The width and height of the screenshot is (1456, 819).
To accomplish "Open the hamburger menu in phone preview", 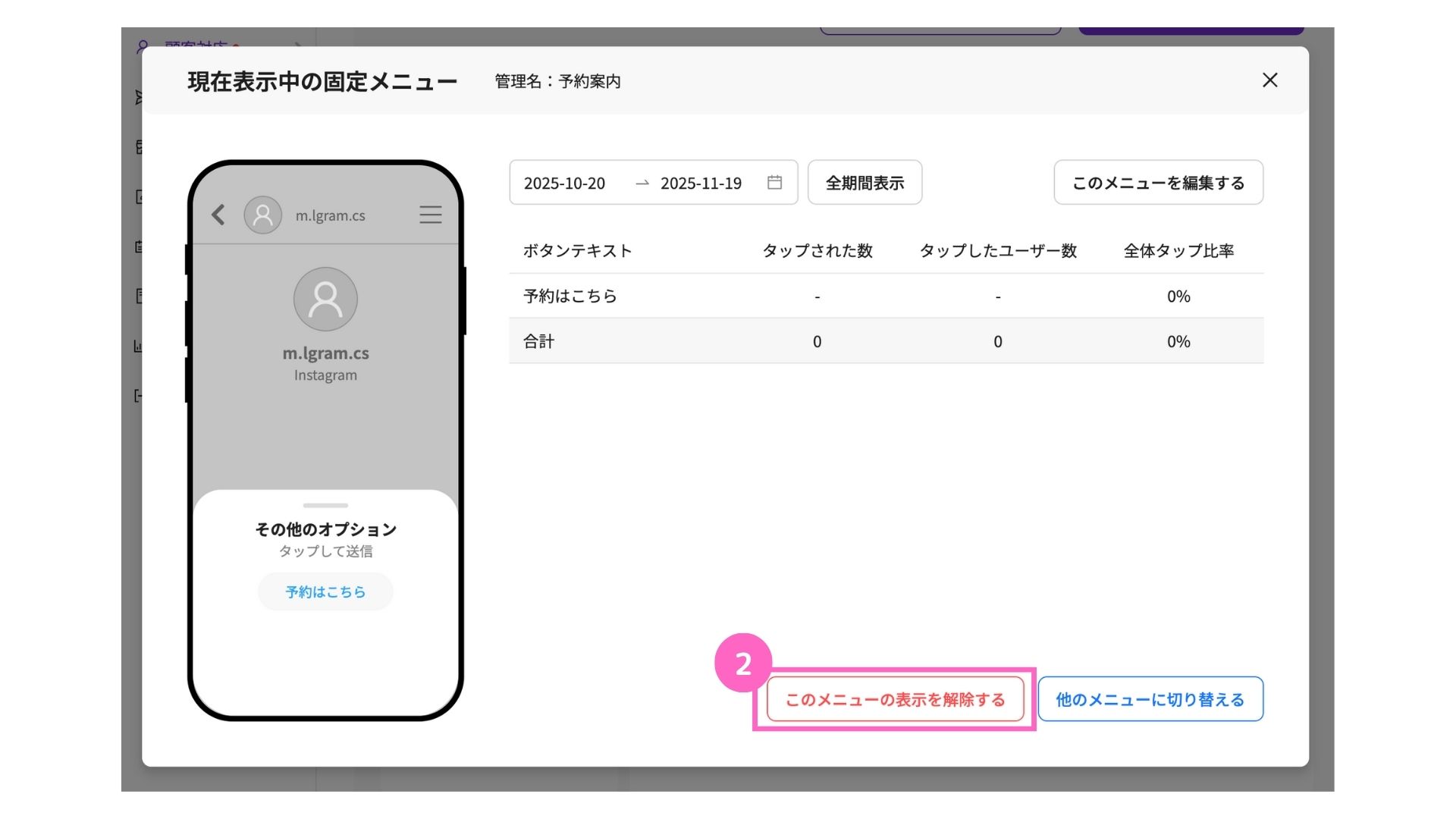I will point(430,215).
